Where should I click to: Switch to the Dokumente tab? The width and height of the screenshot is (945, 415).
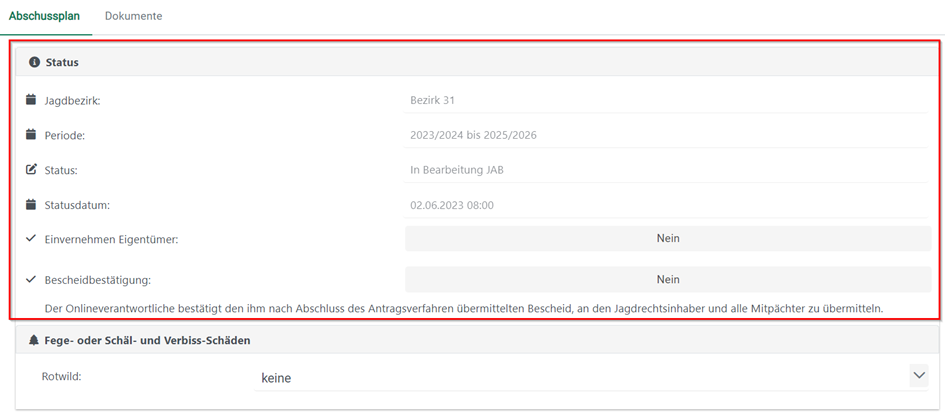(x=133, y=16)
